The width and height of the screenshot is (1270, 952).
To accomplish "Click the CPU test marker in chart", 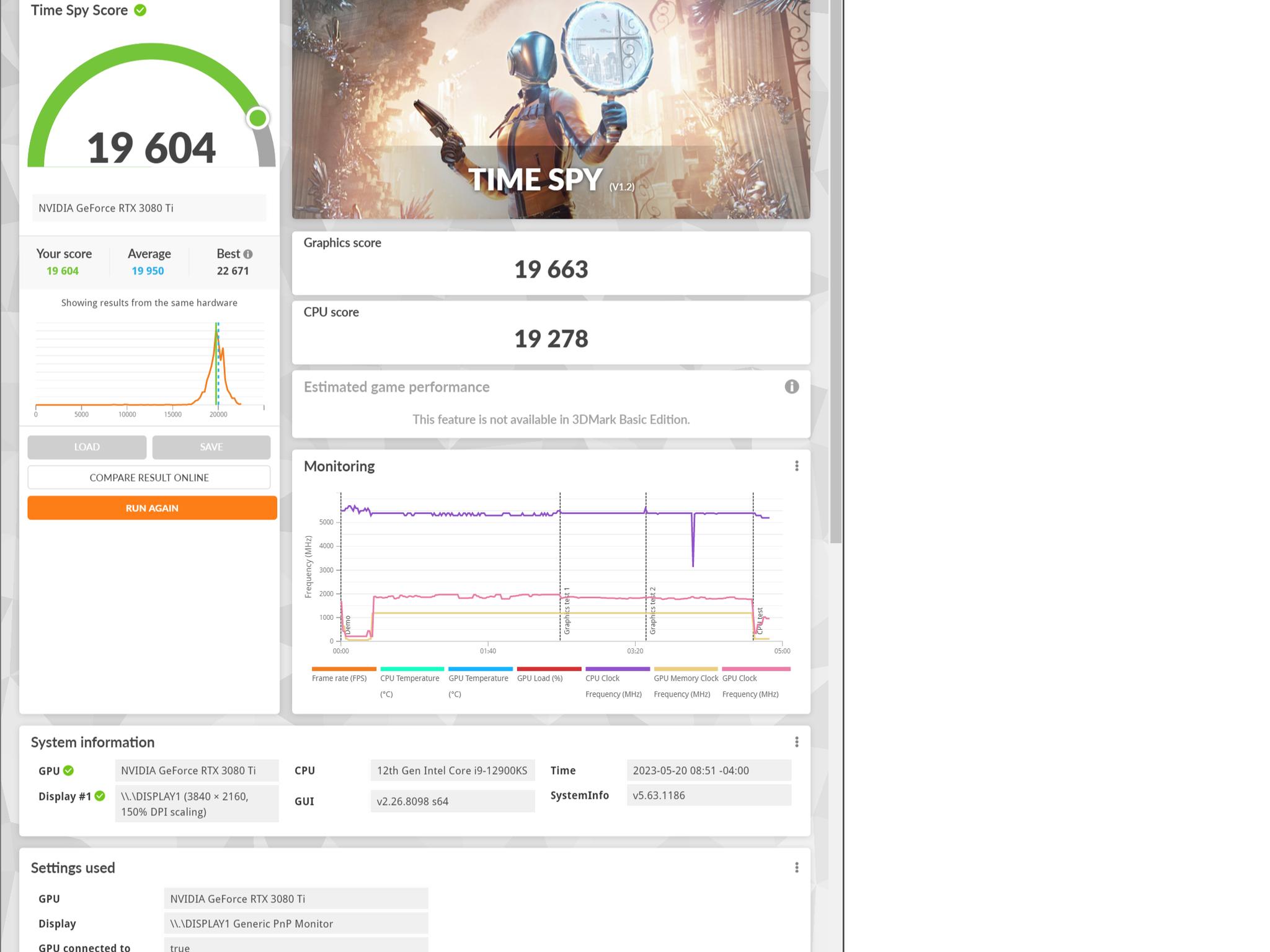I will [x=760, y=620].
